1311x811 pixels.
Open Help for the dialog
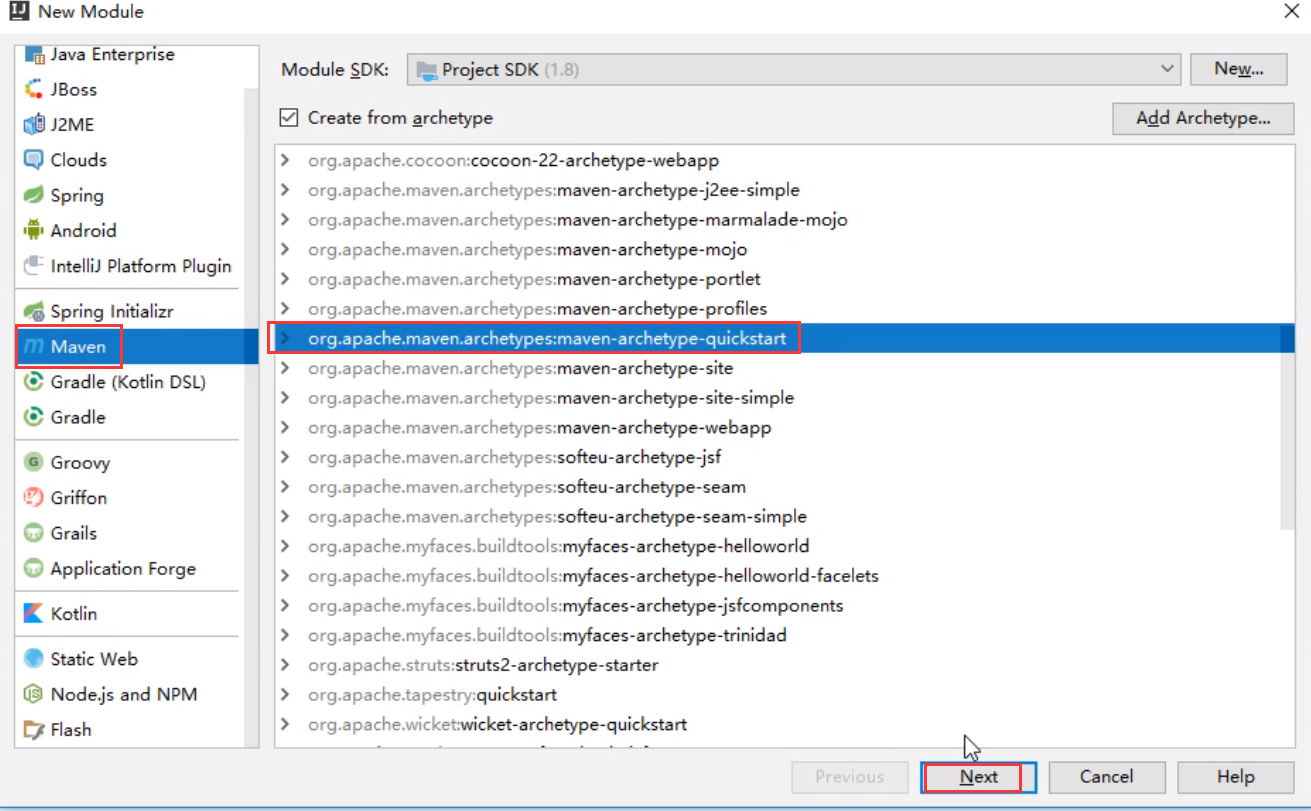[1235, 777]
